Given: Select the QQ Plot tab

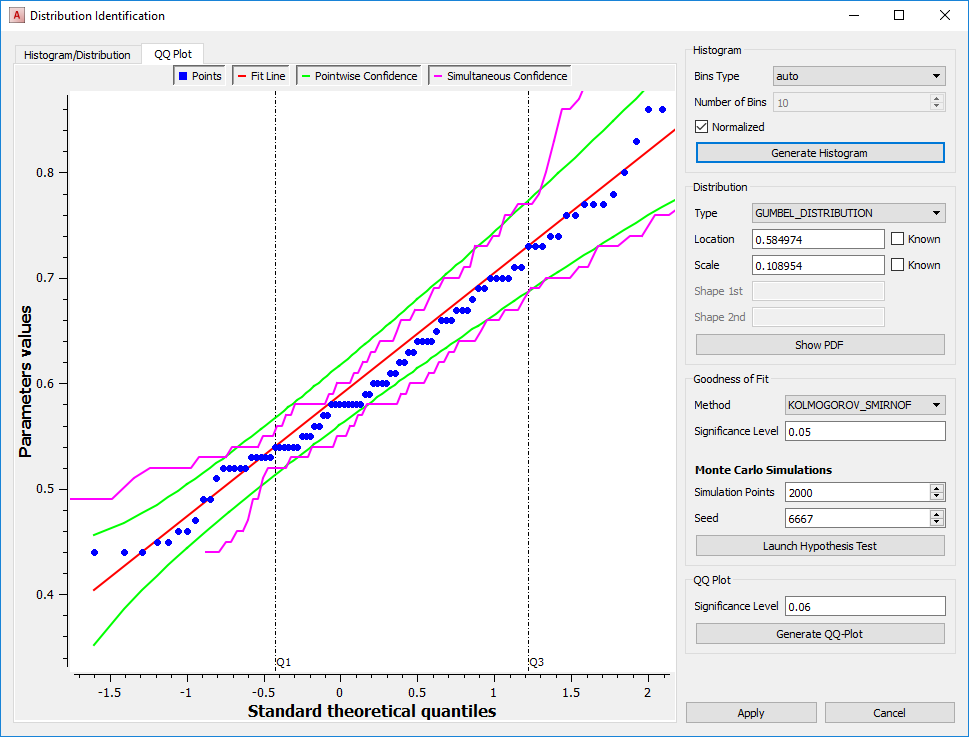Looking at the screenshot, I should point(172,54).
